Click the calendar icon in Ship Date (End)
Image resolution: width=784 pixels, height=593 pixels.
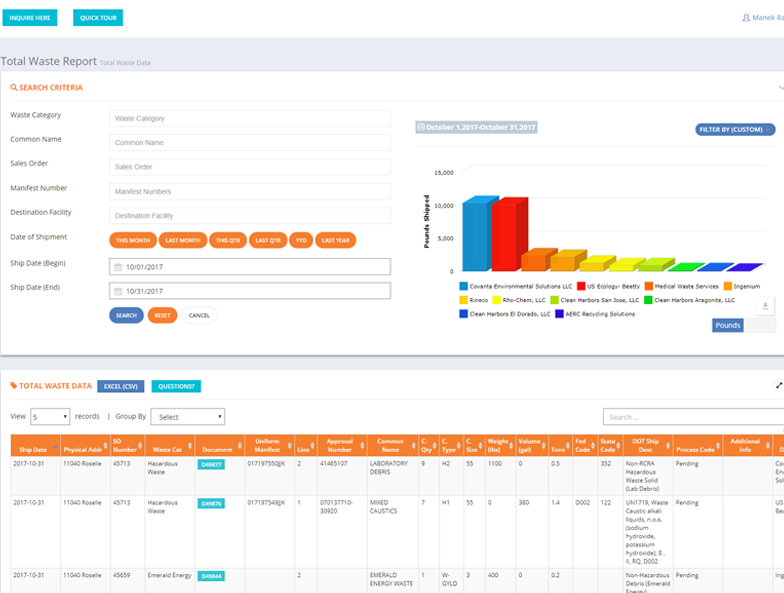point(118,291)
